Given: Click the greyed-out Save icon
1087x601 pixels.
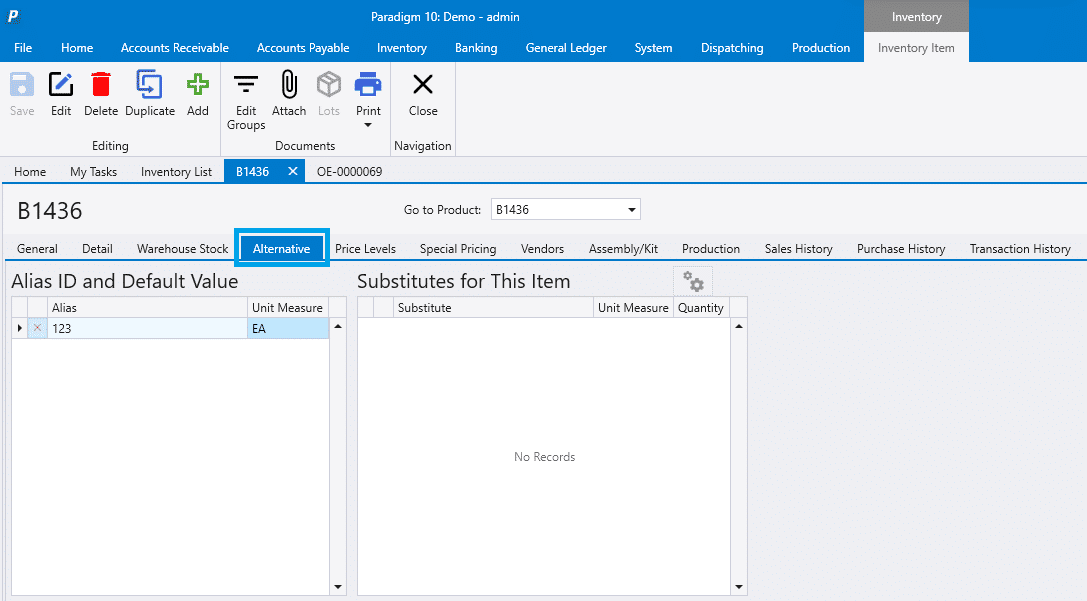Looking at the screenshot, I should (x=21, y=85).
